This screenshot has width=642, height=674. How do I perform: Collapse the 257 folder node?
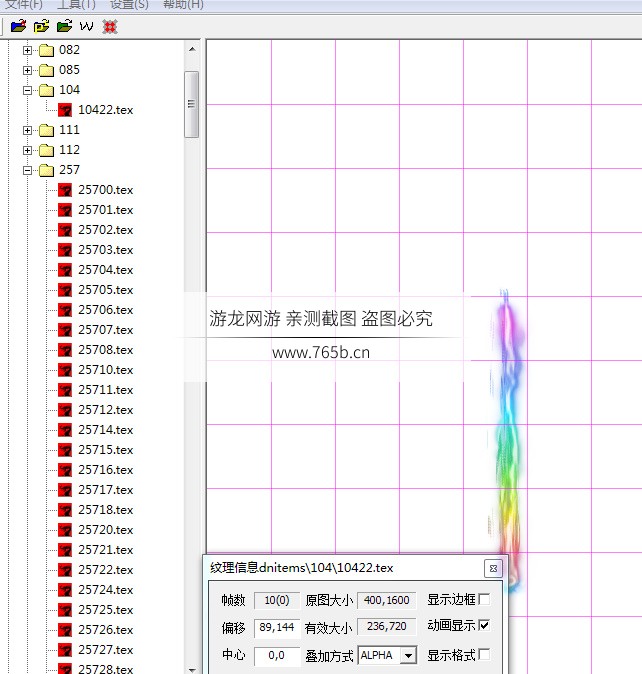tap(28, 171)
